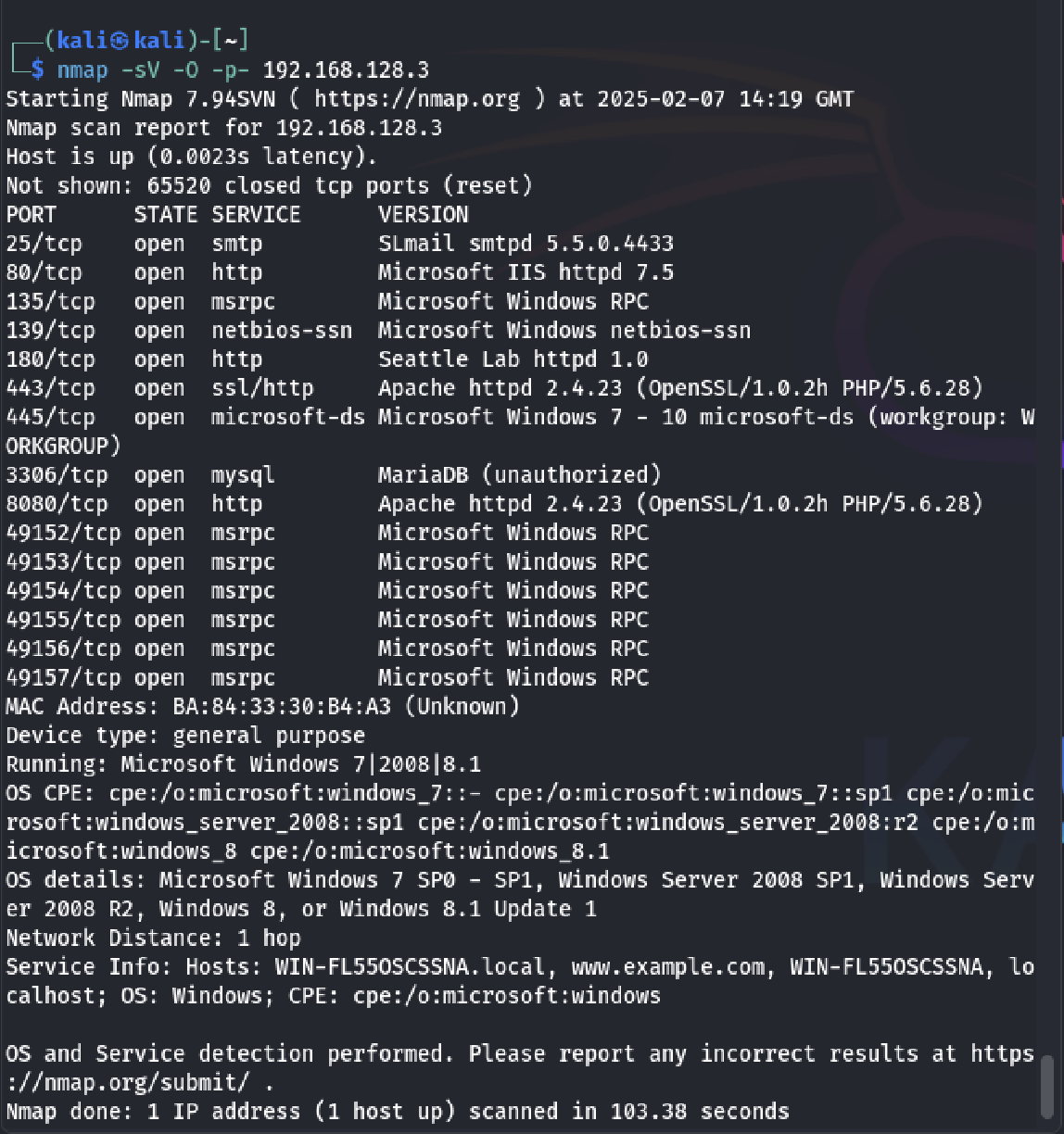The image size is (1064, 1134).
Task: Click the 443/tcp ssl/http row
Action: (494, 388)
